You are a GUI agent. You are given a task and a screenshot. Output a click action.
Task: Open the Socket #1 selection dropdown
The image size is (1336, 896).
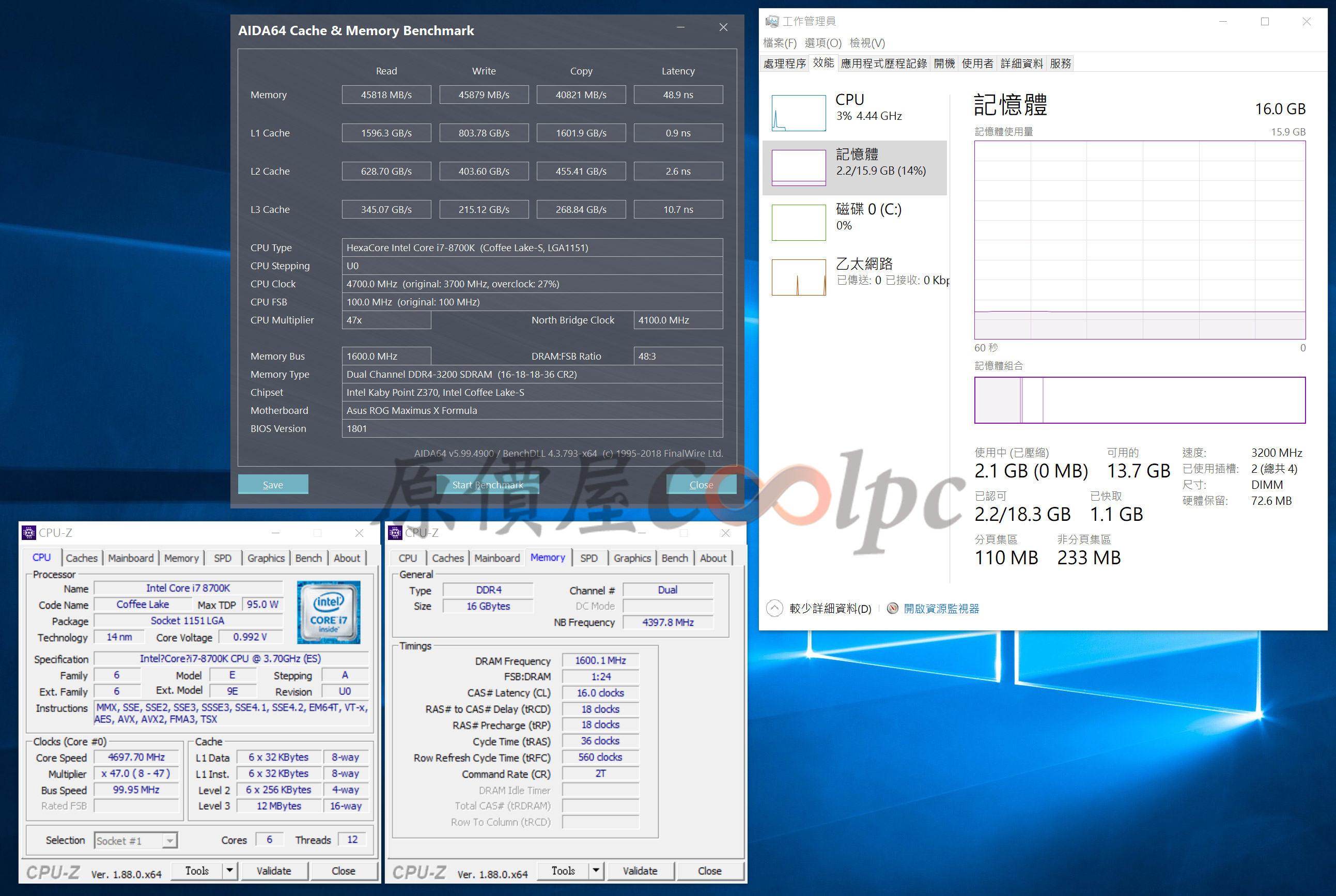[169, 841]
